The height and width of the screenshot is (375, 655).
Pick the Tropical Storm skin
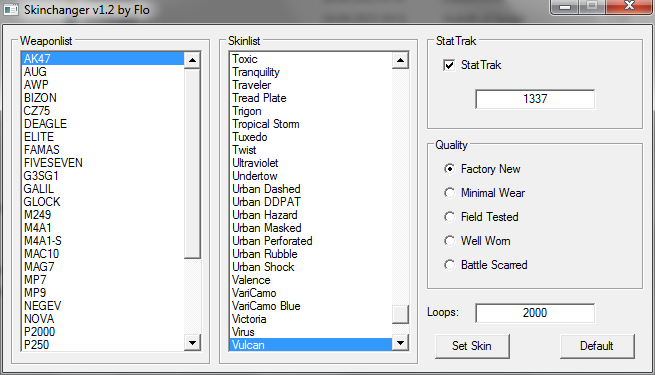tap(311, 124)
